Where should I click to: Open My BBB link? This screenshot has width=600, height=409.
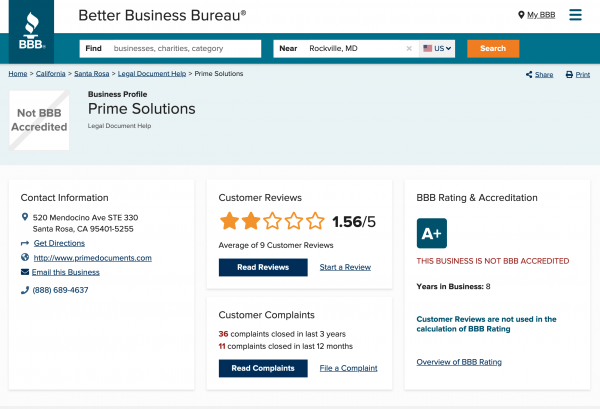[541, 15]
